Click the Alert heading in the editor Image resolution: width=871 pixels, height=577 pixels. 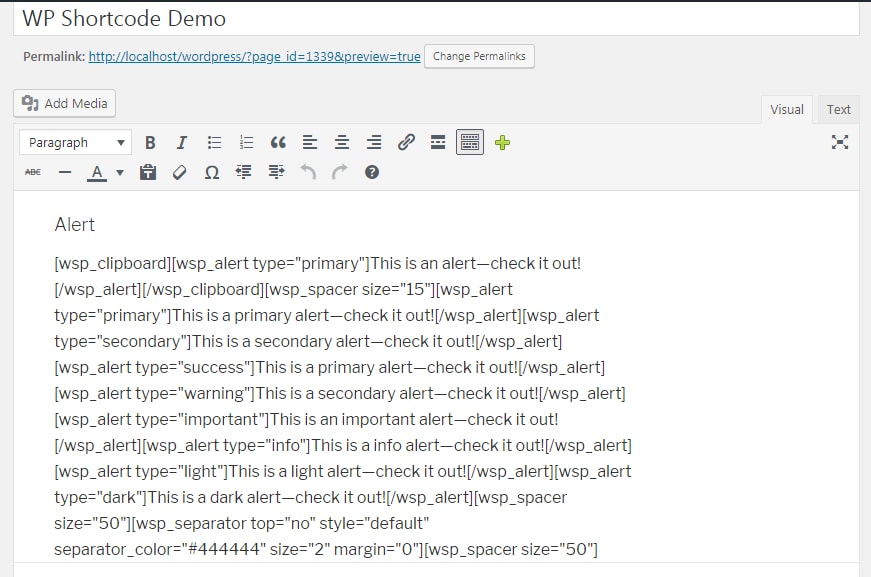pyautogui.click(x=75, y=224)
